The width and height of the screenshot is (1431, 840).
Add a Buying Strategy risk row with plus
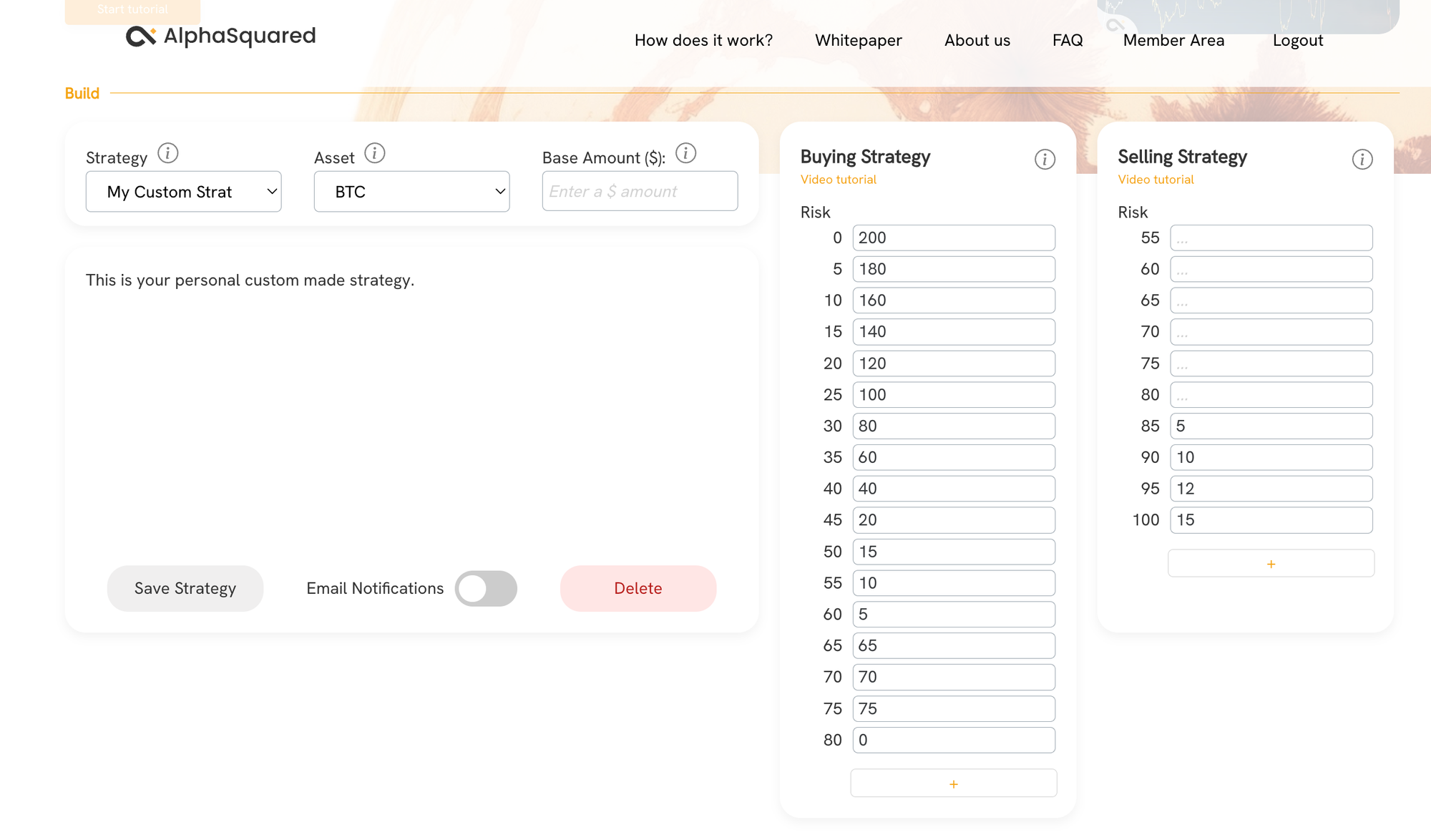[953, 784]
